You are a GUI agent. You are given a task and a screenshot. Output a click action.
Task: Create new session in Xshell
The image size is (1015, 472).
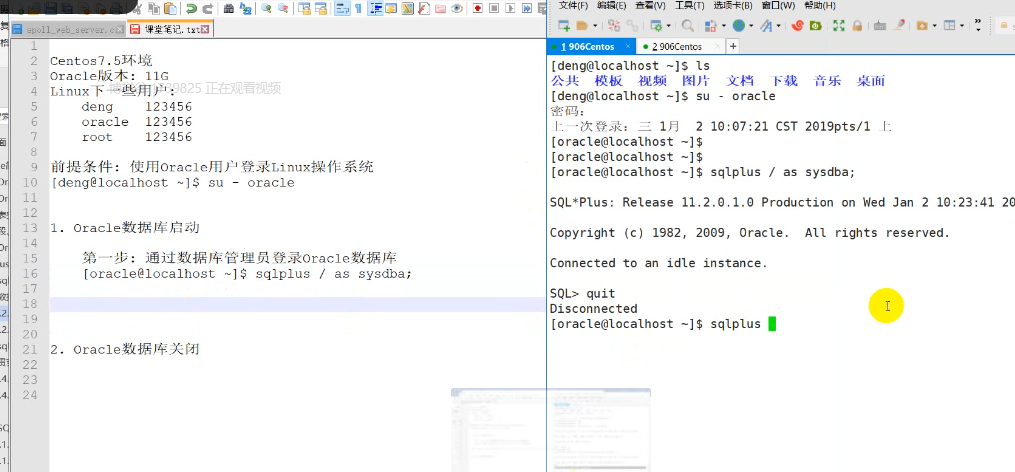click(564, 26)
